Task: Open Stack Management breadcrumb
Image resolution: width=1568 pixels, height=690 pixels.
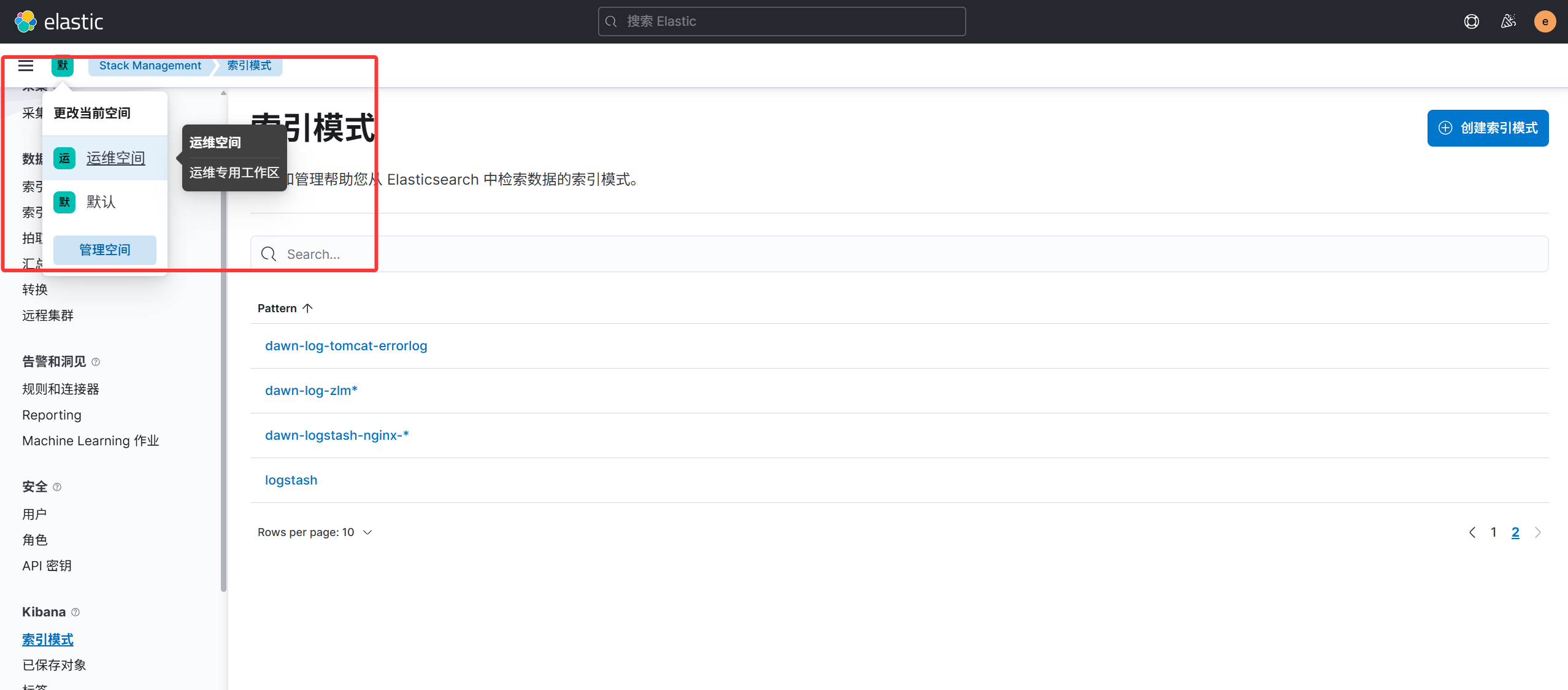Action: tap(150, 66)
